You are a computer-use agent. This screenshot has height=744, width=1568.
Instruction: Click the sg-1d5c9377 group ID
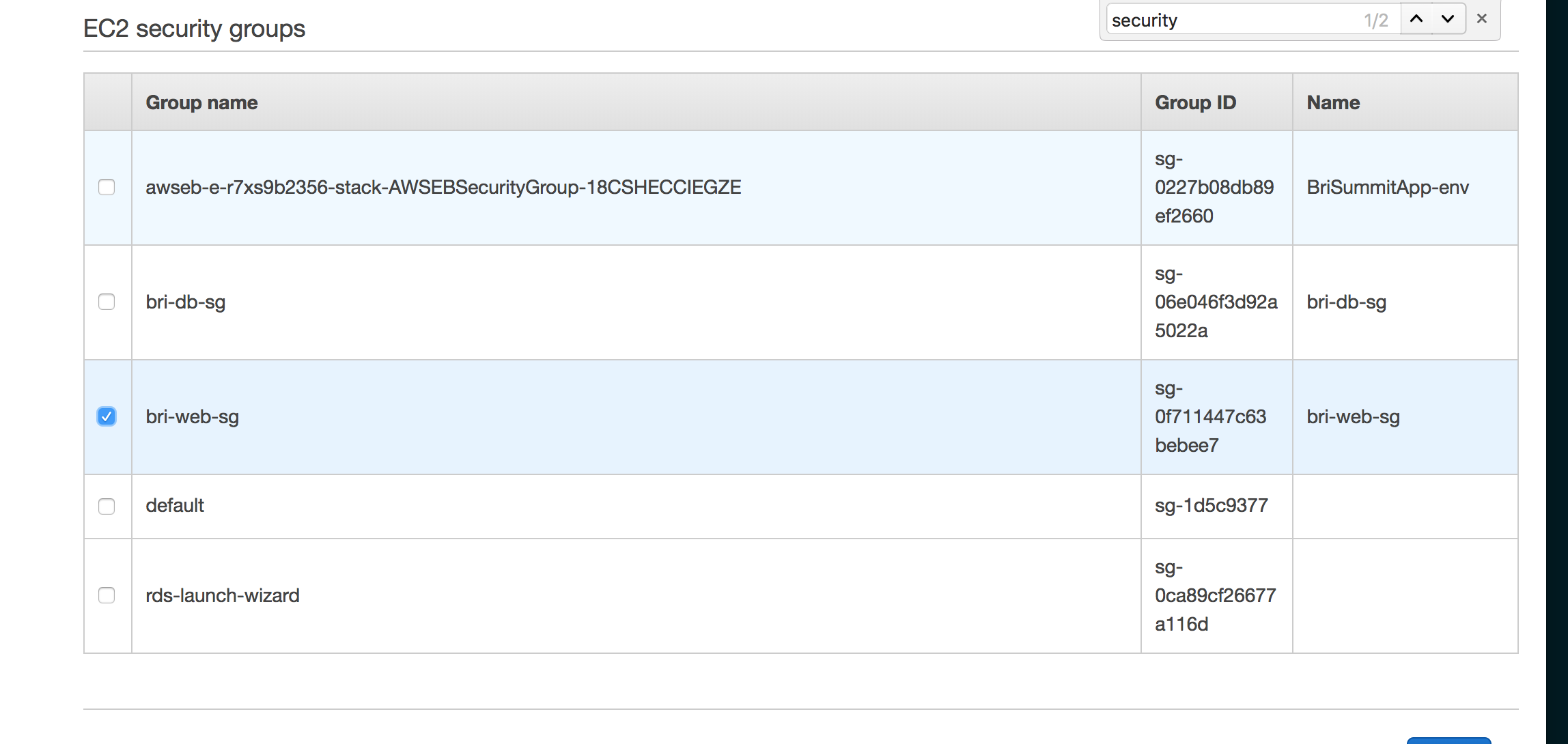tap(1211, 506)
